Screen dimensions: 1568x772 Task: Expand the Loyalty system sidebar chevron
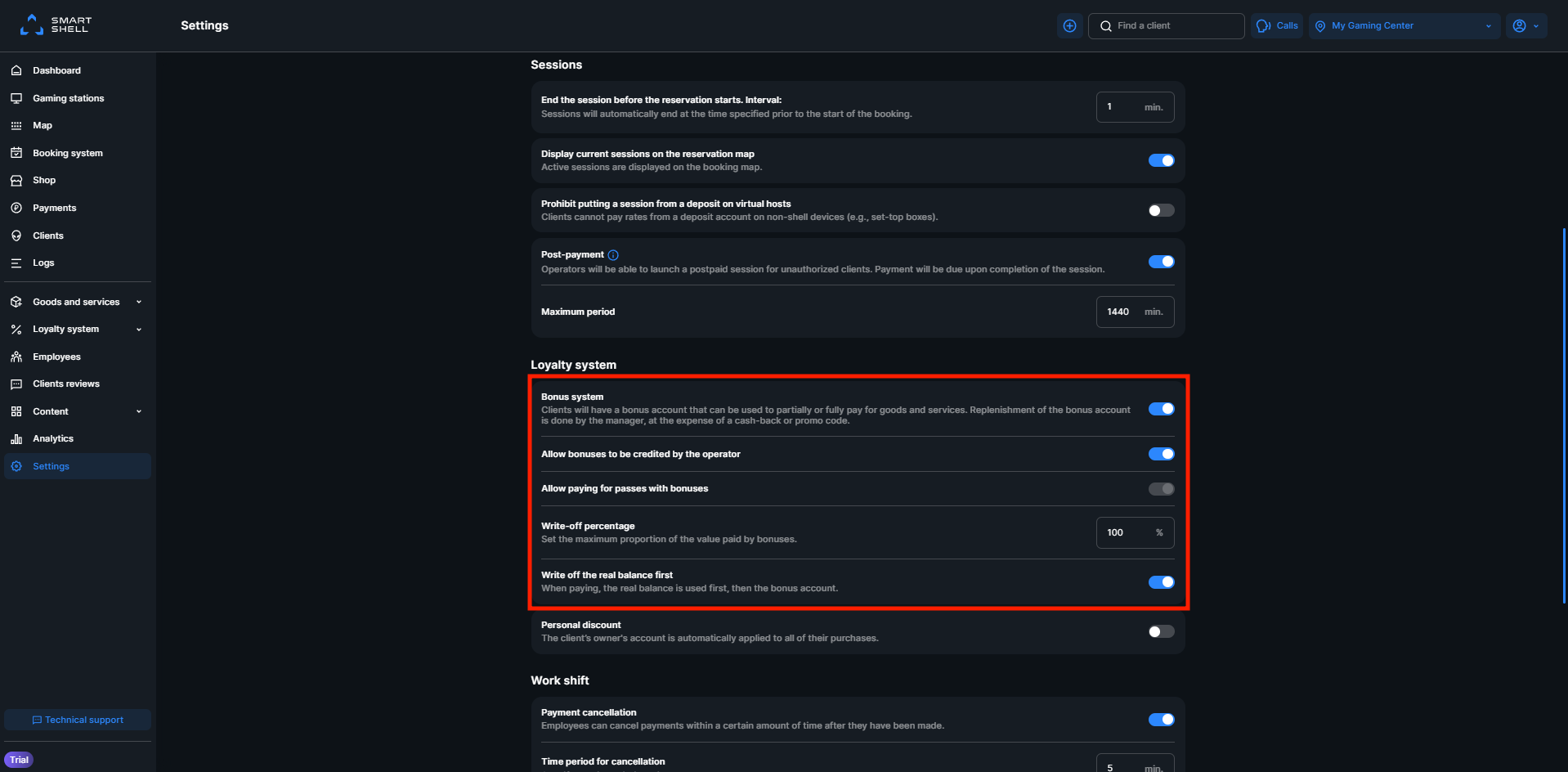pyautogui.click(x=139, y=330)
